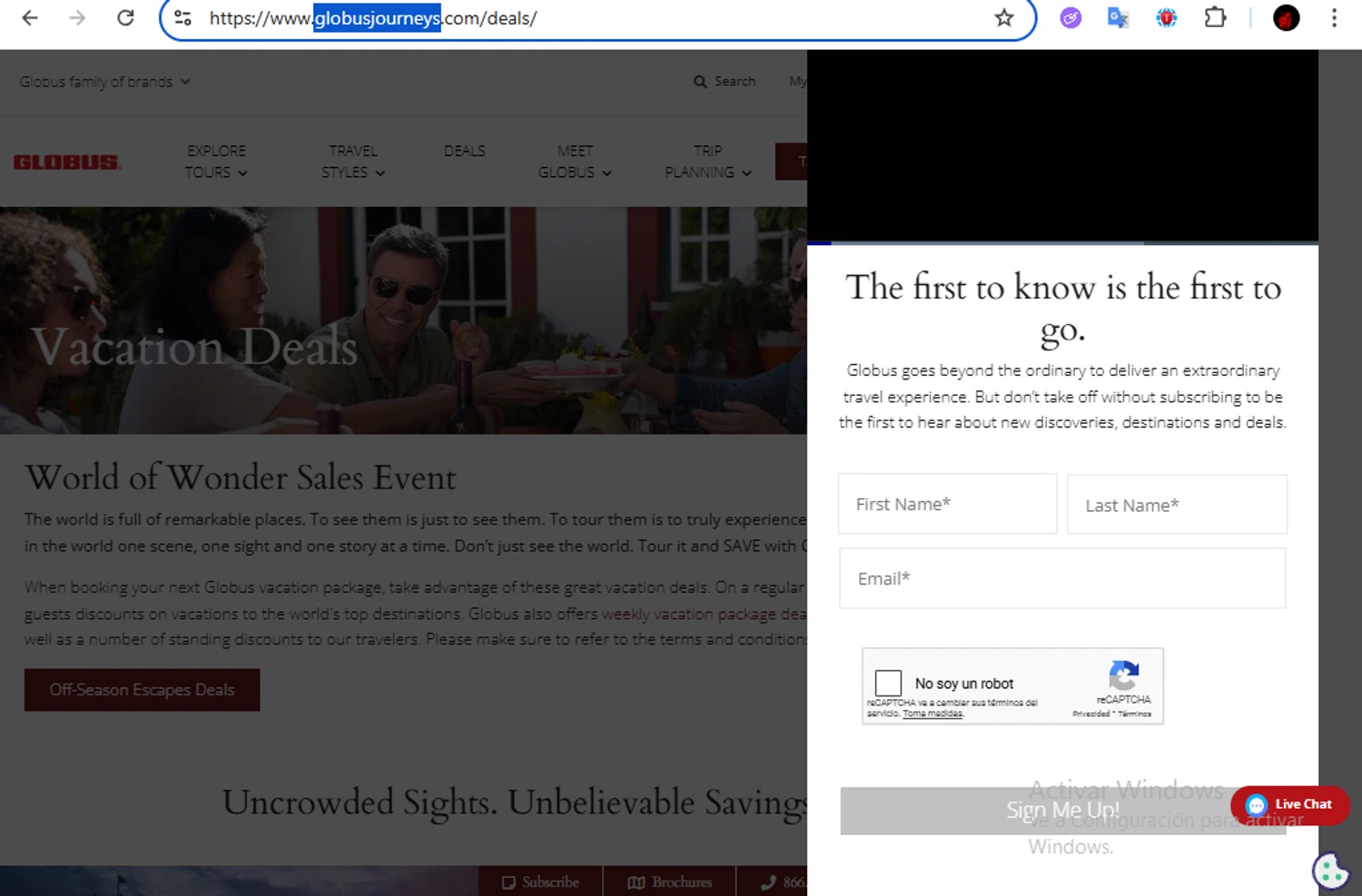Viewport: 1362px width, 896px height.
Task: Click in the First Name field
Action: click(946, 504)
